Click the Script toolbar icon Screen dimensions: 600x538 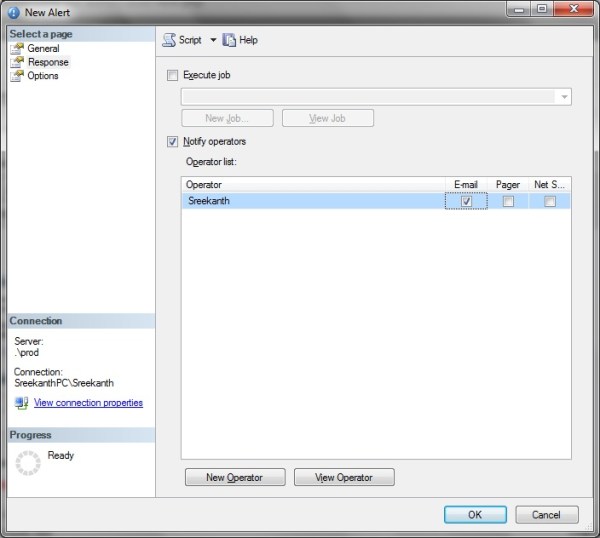(x=169, y=40)
